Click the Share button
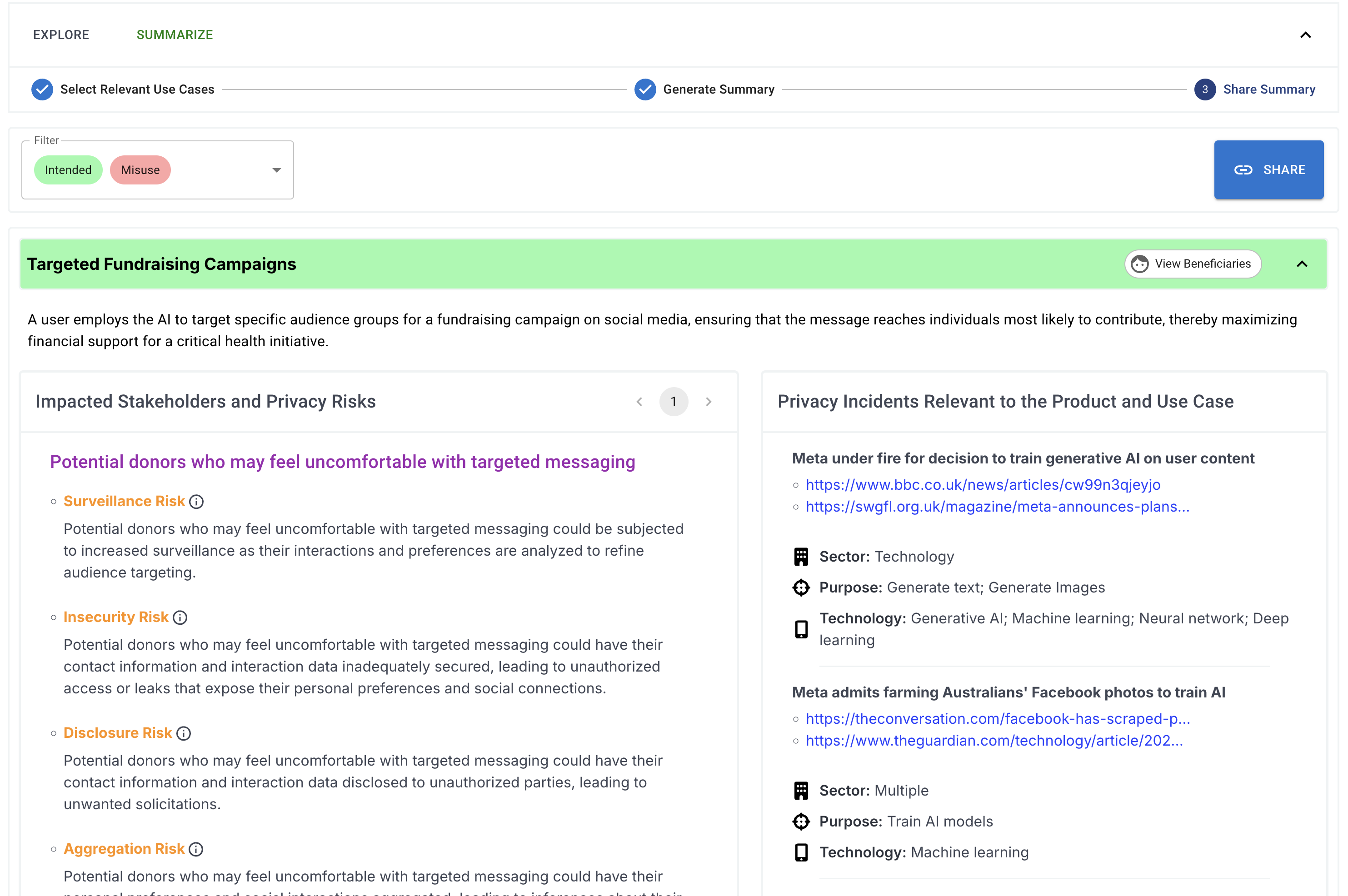 click(x=1268, y=170)
